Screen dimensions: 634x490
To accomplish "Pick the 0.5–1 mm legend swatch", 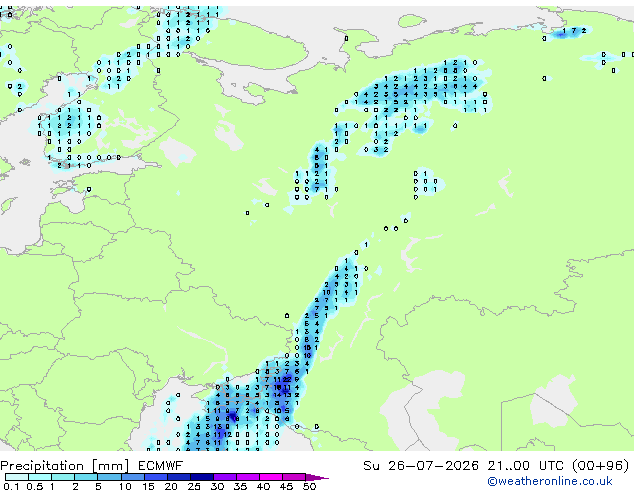I will coord(40,477).
